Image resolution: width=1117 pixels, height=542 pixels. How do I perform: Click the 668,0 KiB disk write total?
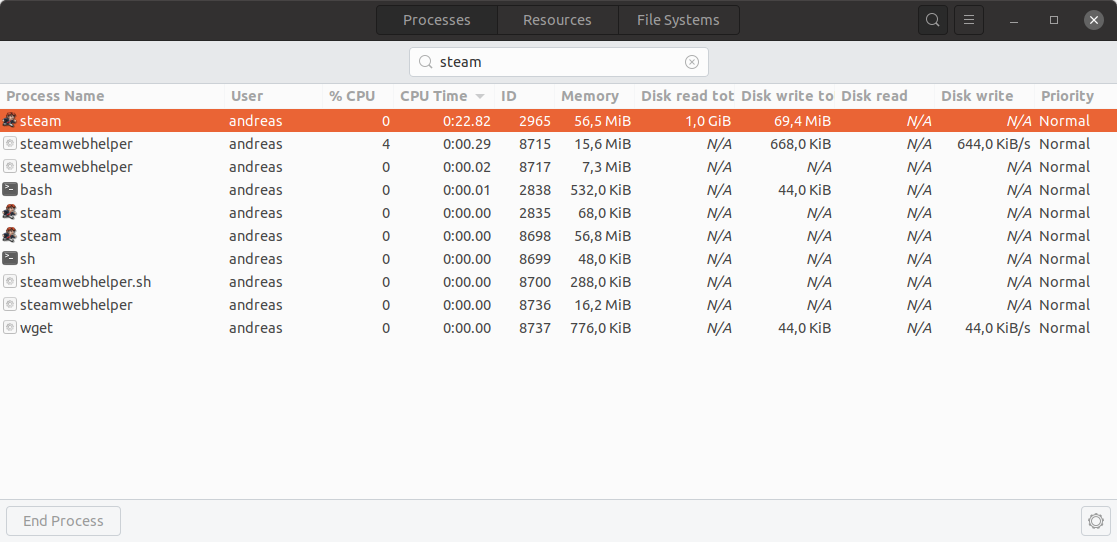pyautogui.click(x=801, y=143)
